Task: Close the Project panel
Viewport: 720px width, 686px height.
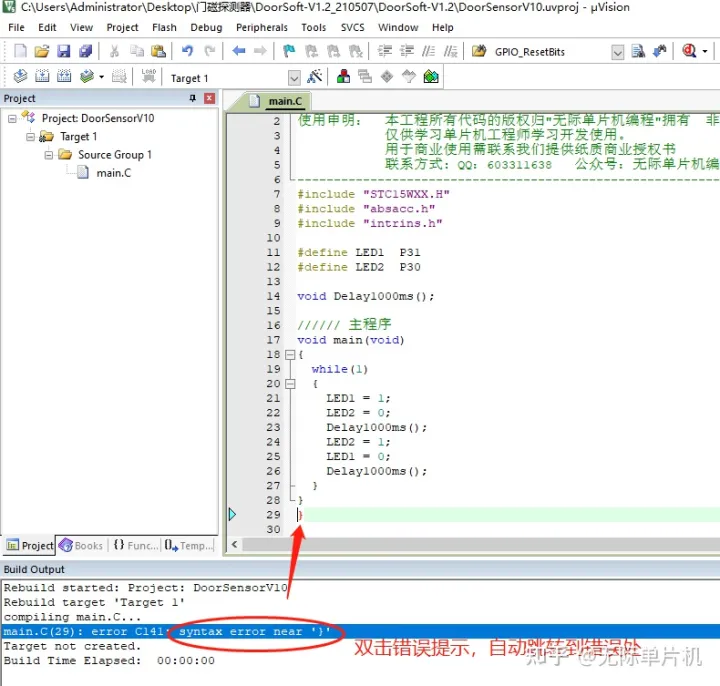Action: (x=209, y=98)
